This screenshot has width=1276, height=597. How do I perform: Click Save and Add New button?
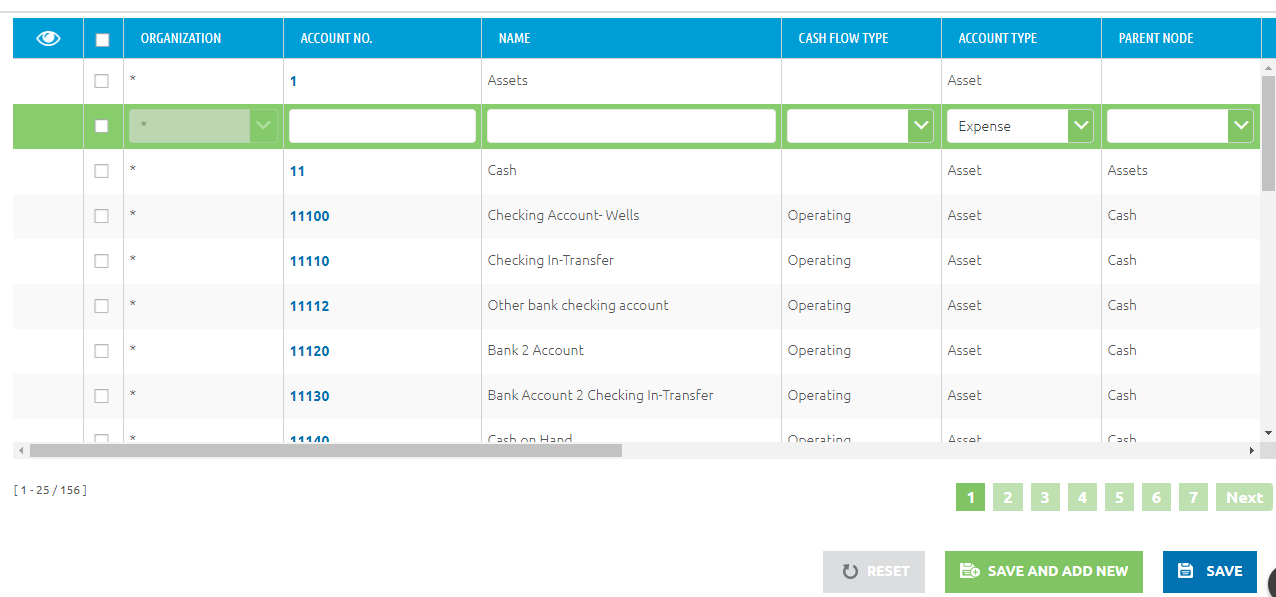click(x=1043, y=571)
